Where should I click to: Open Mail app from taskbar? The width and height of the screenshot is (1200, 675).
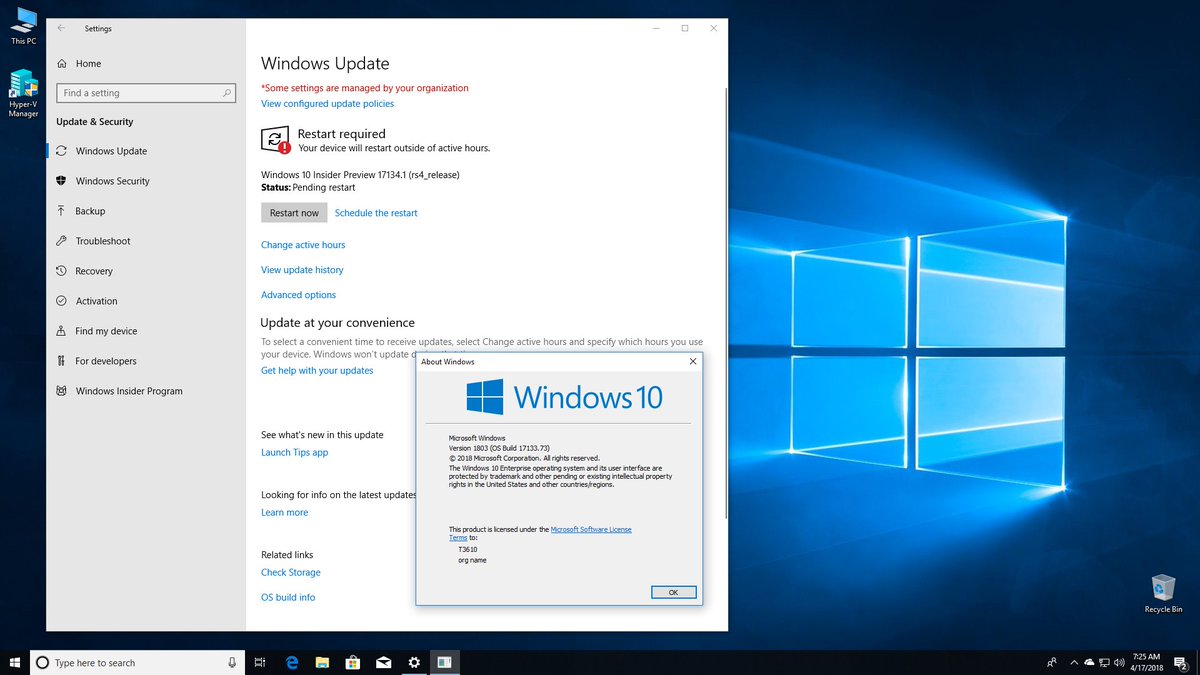coord(383,662)
